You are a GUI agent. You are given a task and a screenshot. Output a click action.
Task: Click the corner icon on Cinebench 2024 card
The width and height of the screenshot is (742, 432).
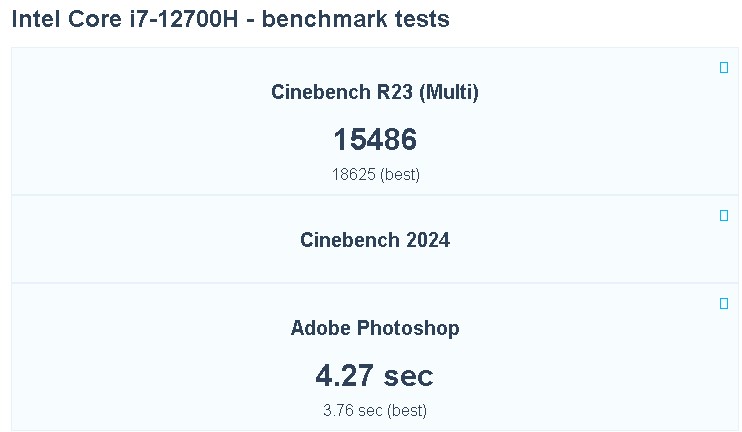724,215
